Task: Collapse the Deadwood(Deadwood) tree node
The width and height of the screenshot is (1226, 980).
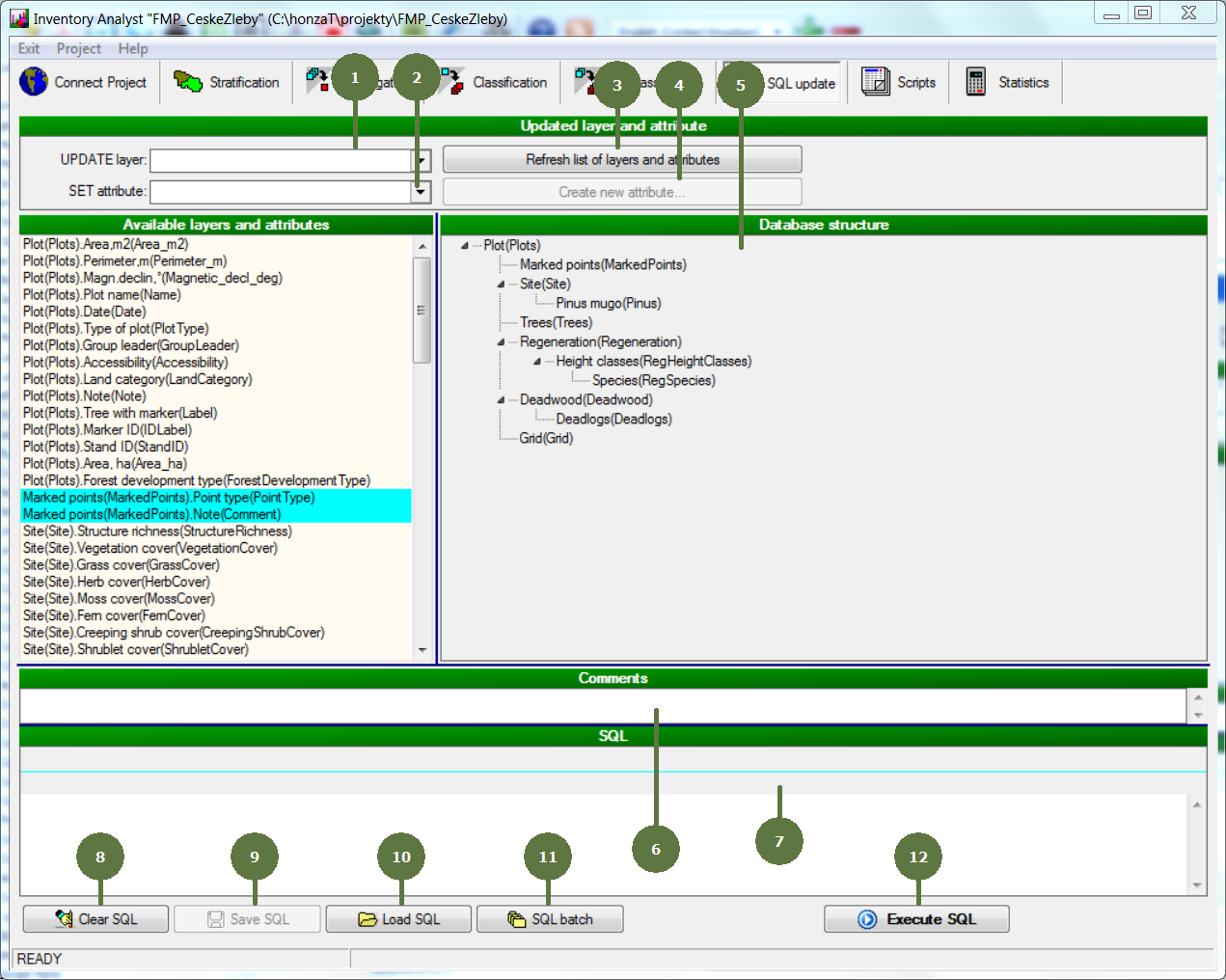Action: 501,400
